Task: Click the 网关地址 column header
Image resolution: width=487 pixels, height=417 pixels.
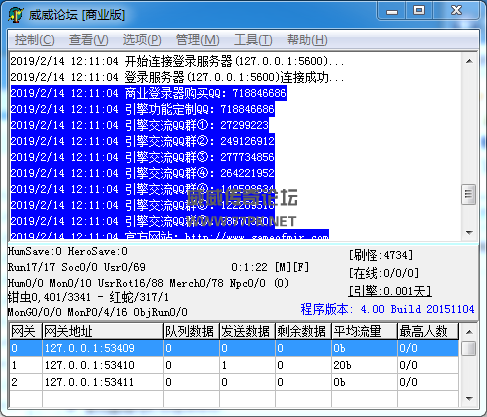Action: point(103,331)
